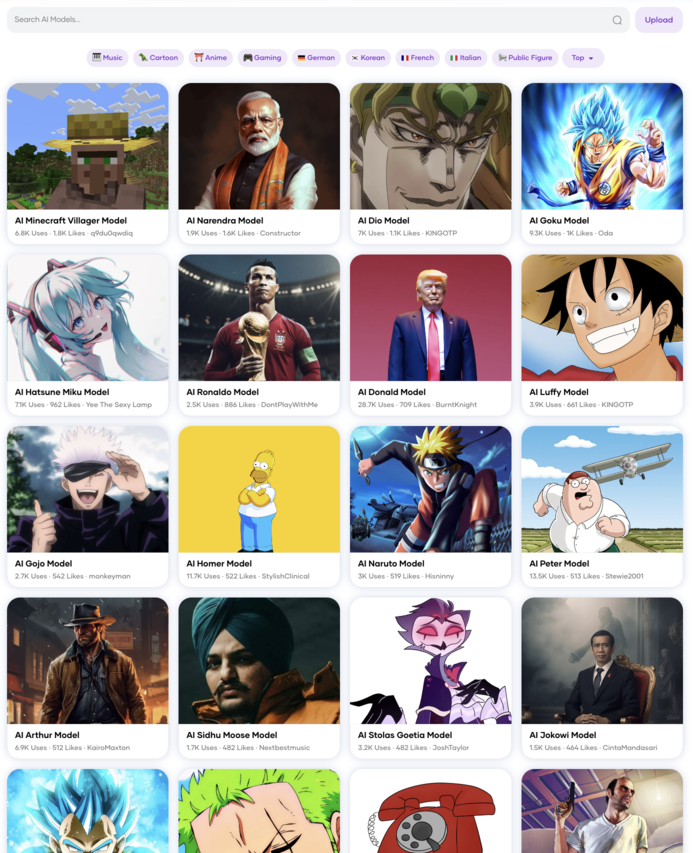Image resolution: width=693 pixels, height=853 pixels.
Task: Click the Upload button
Action: 659,20
